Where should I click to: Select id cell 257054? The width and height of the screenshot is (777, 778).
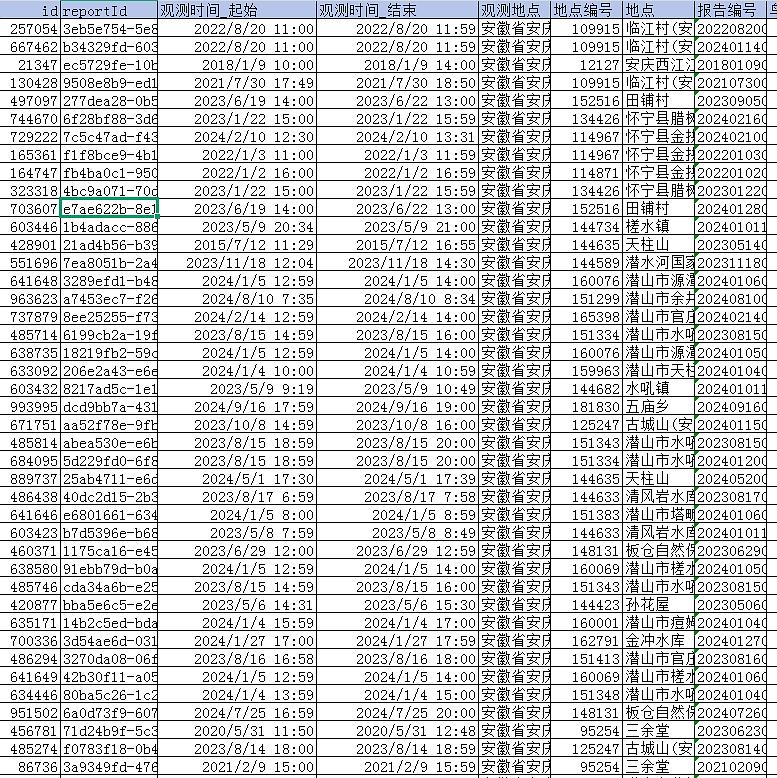[30, 29]
